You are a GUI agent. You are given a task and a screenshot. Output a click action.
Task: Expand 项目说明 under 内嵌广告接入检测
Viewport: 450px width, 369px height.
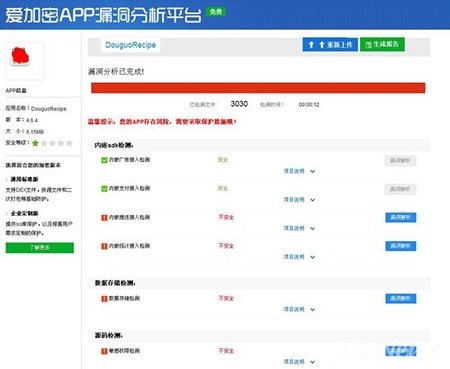point(299,171)
